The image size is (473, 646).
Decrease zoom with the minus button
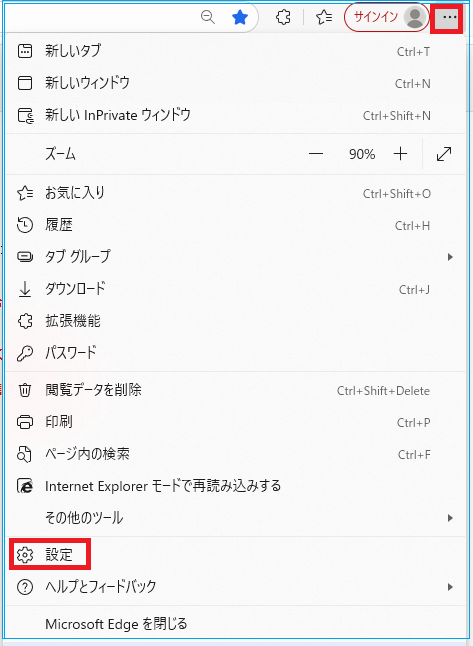coord(316,154)
